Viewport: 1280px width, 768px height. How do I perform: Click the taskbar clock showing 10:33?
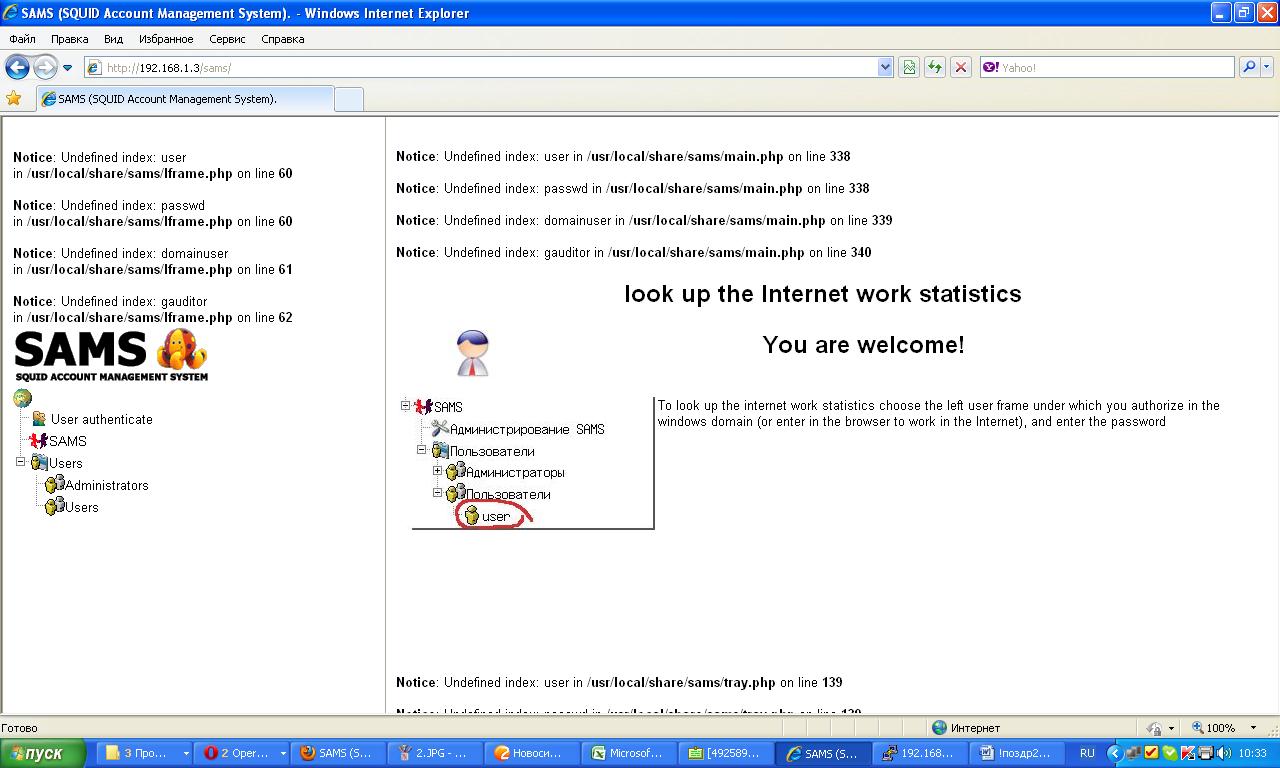1253,753
